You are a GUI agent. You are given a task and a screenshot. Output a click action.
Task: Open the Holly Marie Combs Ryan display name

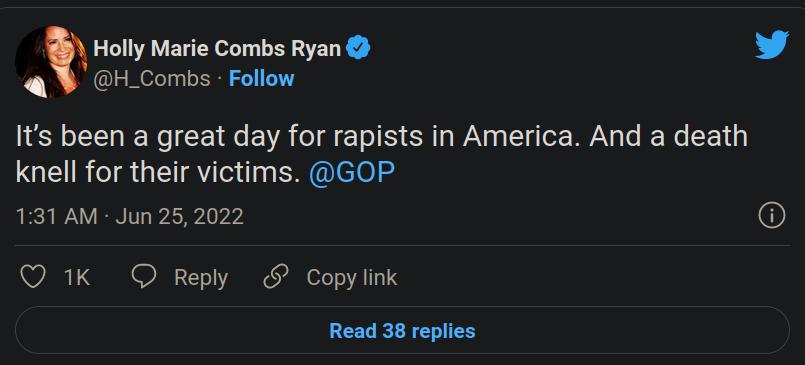pos(217,49)
